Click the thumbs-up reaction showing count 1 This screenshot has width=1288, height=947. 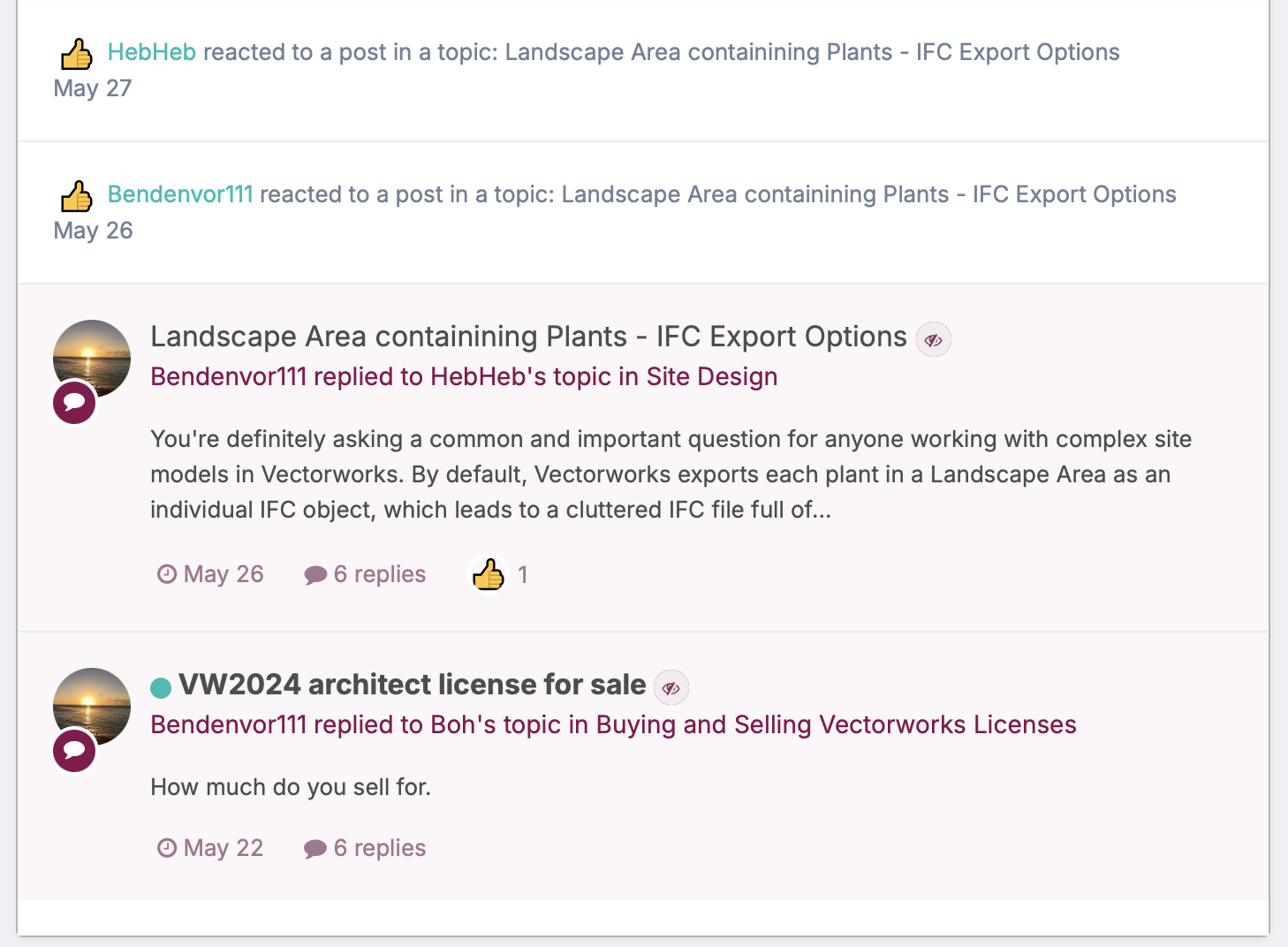[489, 575]
